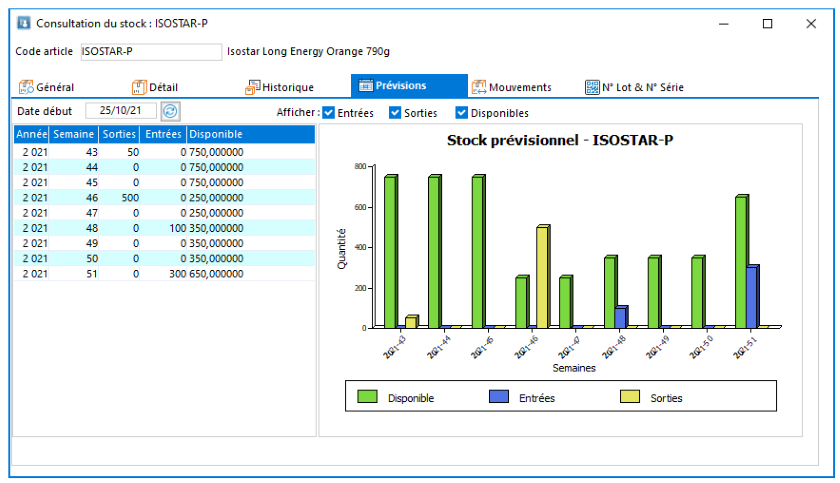Select the week 45 table row
840x483 pixels.
click(164, 183)
